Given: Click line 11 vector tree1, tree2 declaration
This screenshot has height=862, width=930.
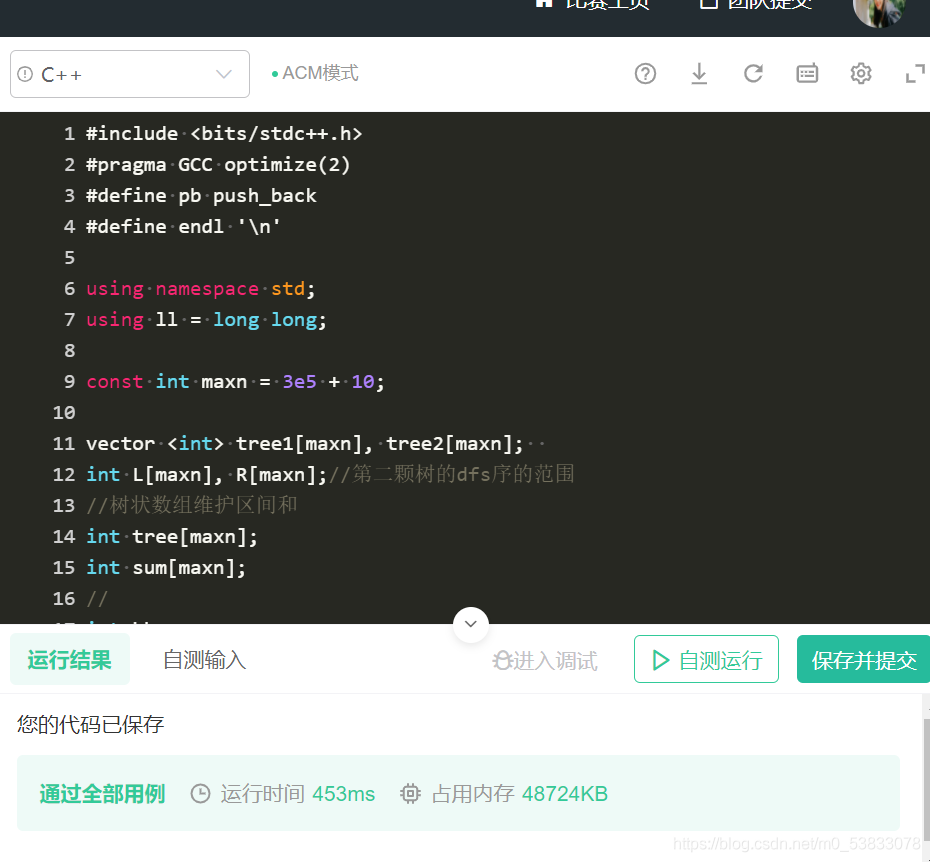Looking at the screenshot, I should (x=305, y=443).
